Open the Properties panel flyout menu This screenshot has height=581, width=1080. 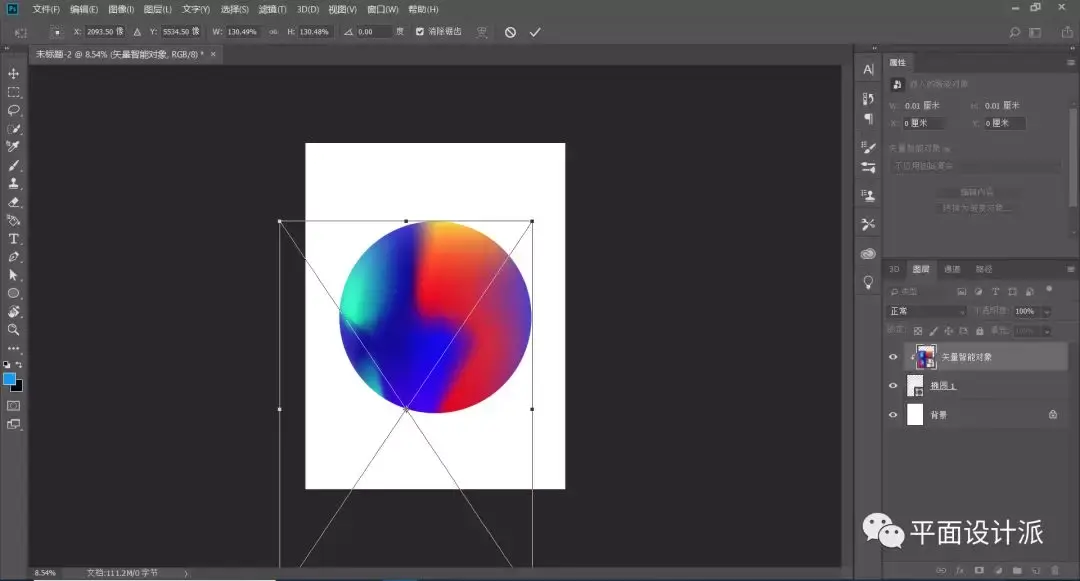tap(1070, 63)
